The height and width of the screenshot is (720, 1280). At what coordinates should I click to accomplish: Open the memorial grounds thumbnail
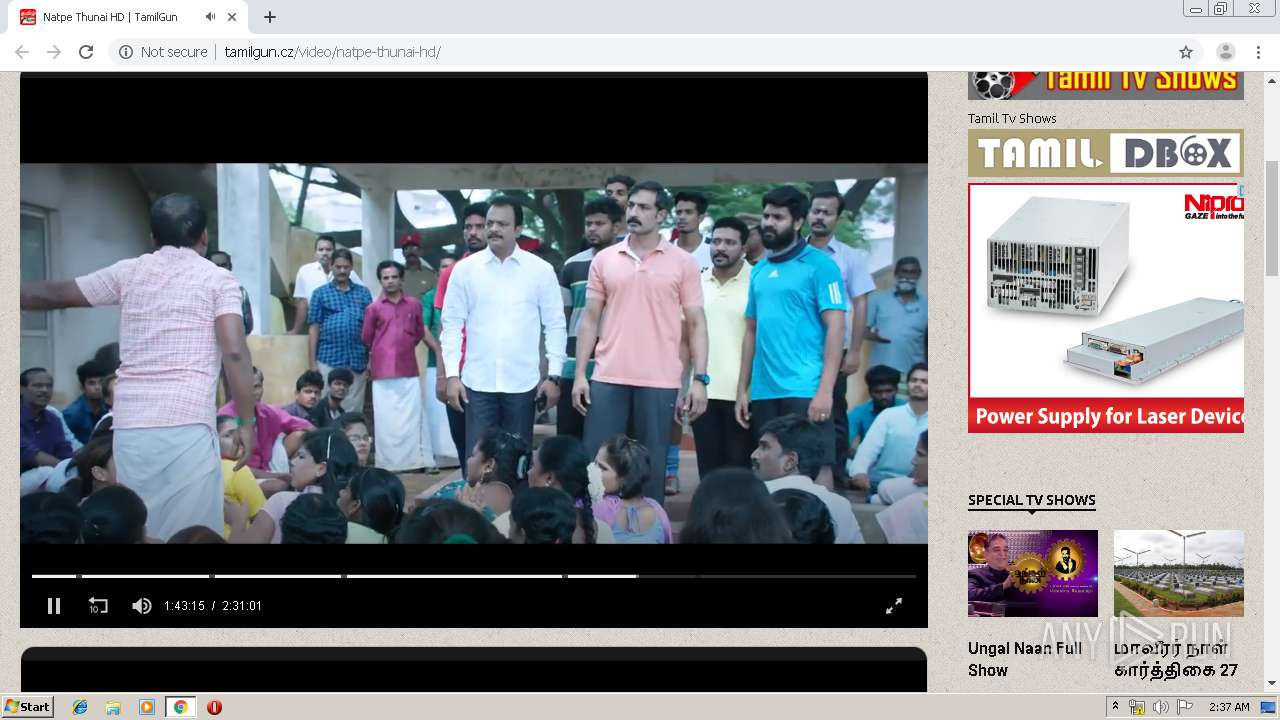1179,573
